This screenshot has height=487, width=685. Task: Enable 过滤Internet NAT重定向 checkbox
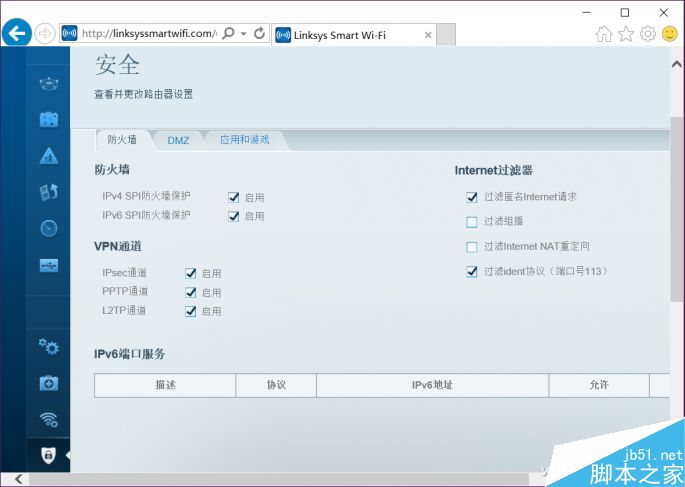tap(472, 247)
